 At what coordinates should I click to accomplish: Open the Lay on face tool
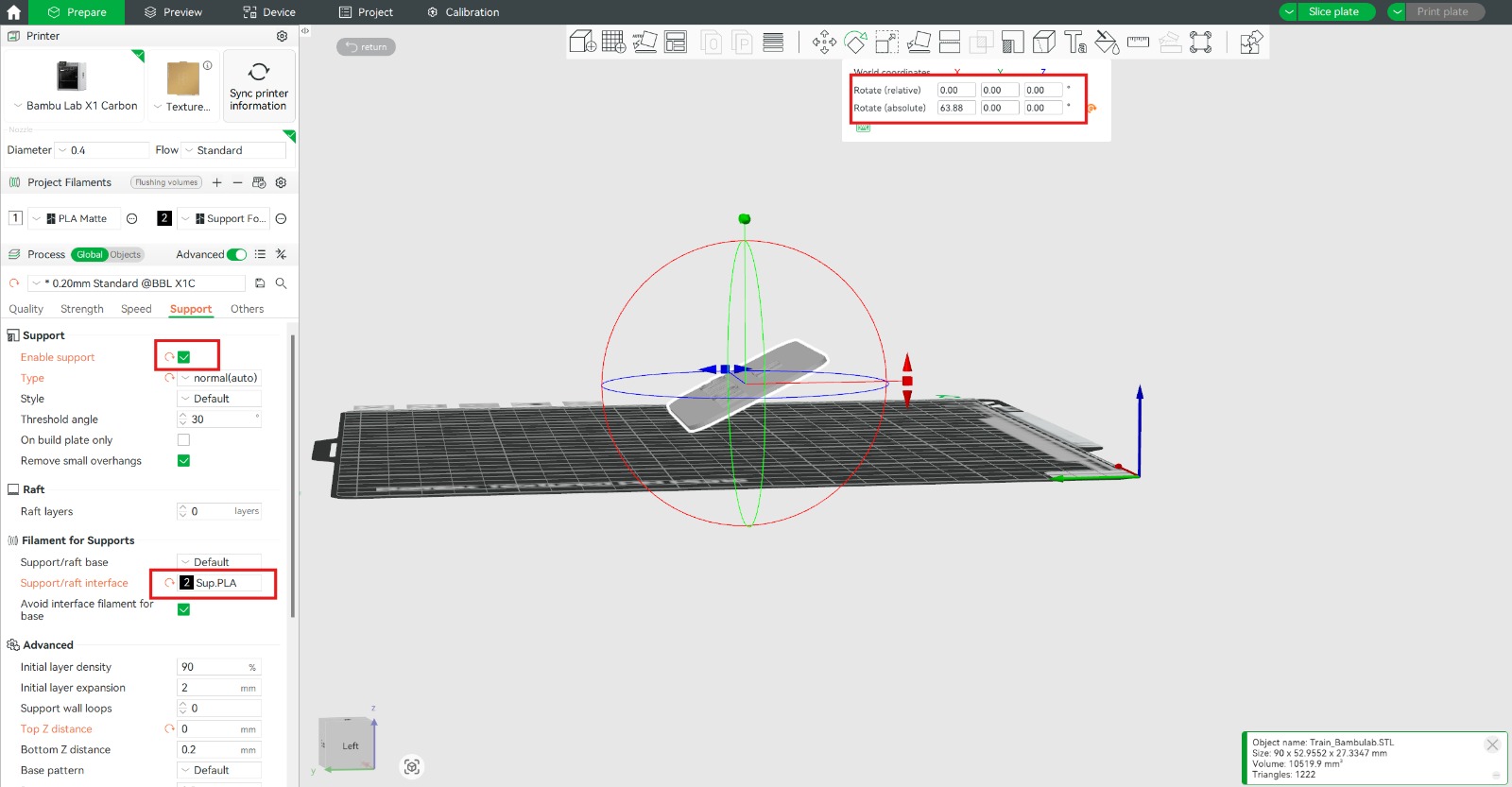(x=919, y=43)
